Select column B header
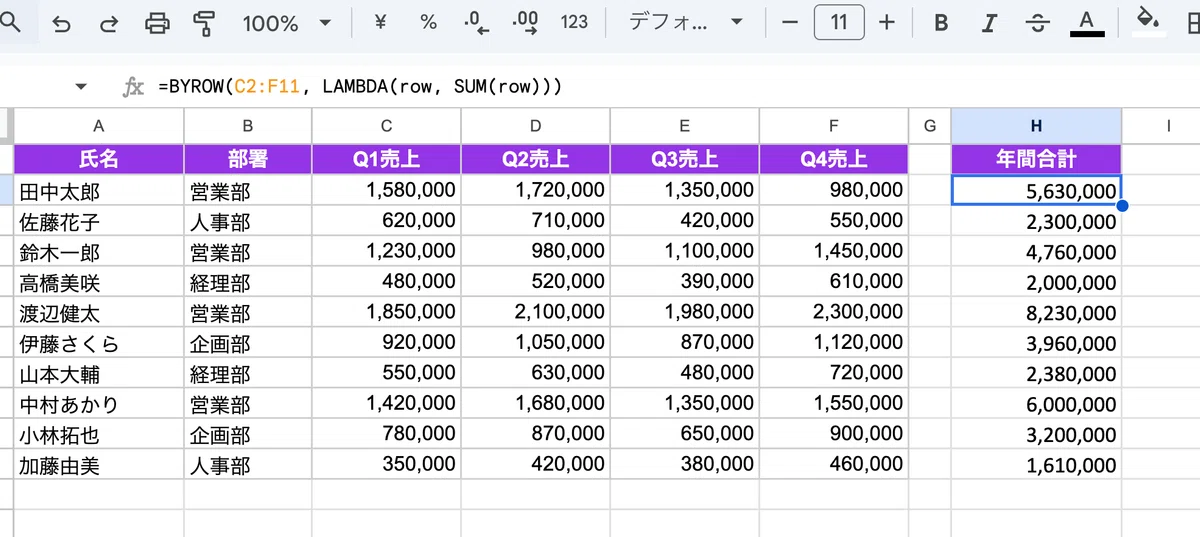Viewport: 1200px width, 537px height. (247, 125)
